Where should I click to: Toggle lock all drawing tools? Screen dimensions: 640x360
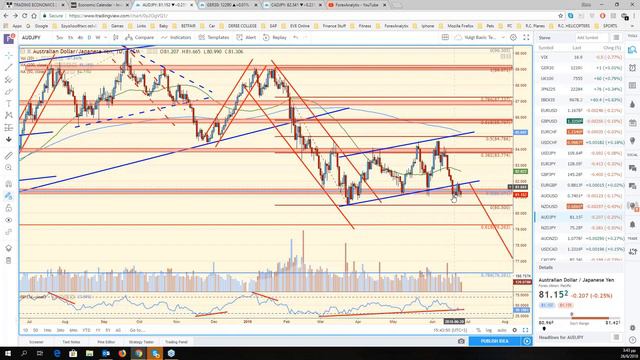(9, 208)
